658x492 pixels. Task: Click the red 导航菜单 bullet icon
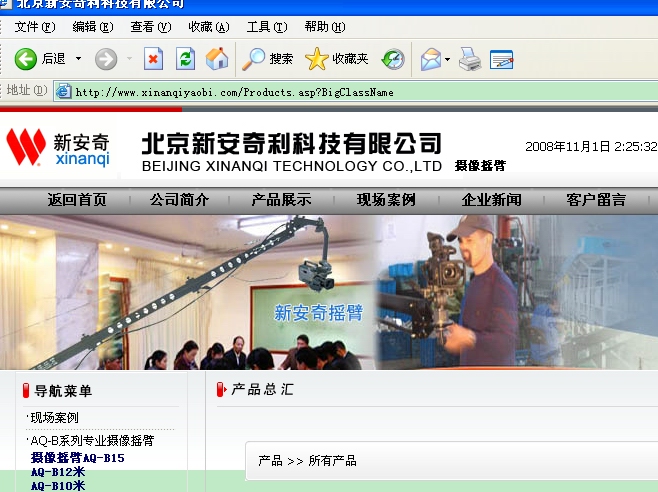[26, 390]
